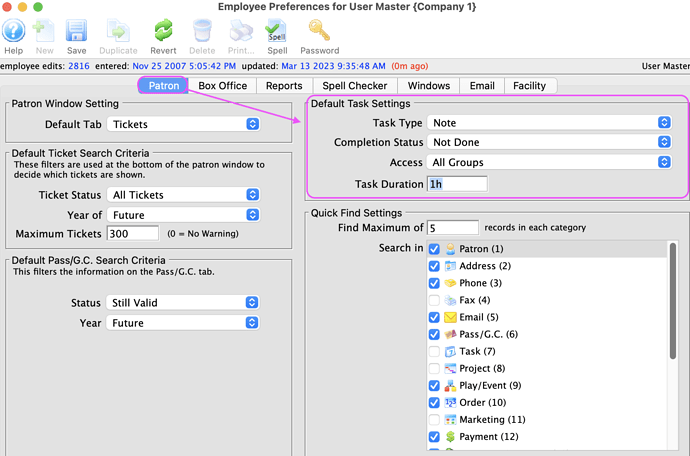Click the Email envelope icon in the list
Viewport: 690px width, 456px height.
point(450,317)
